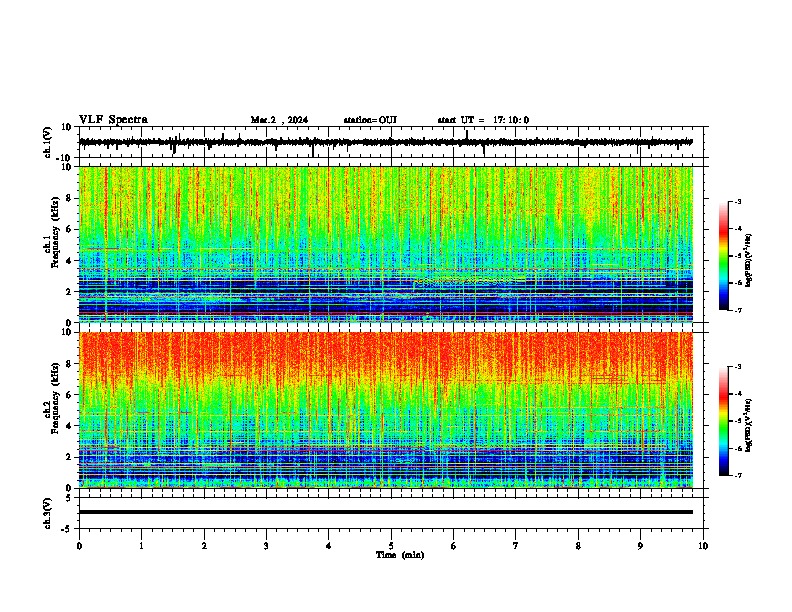Screen dimensions: 792x612
Task: Select the "ch.3(V)" axis label
Action: [48, 513]
